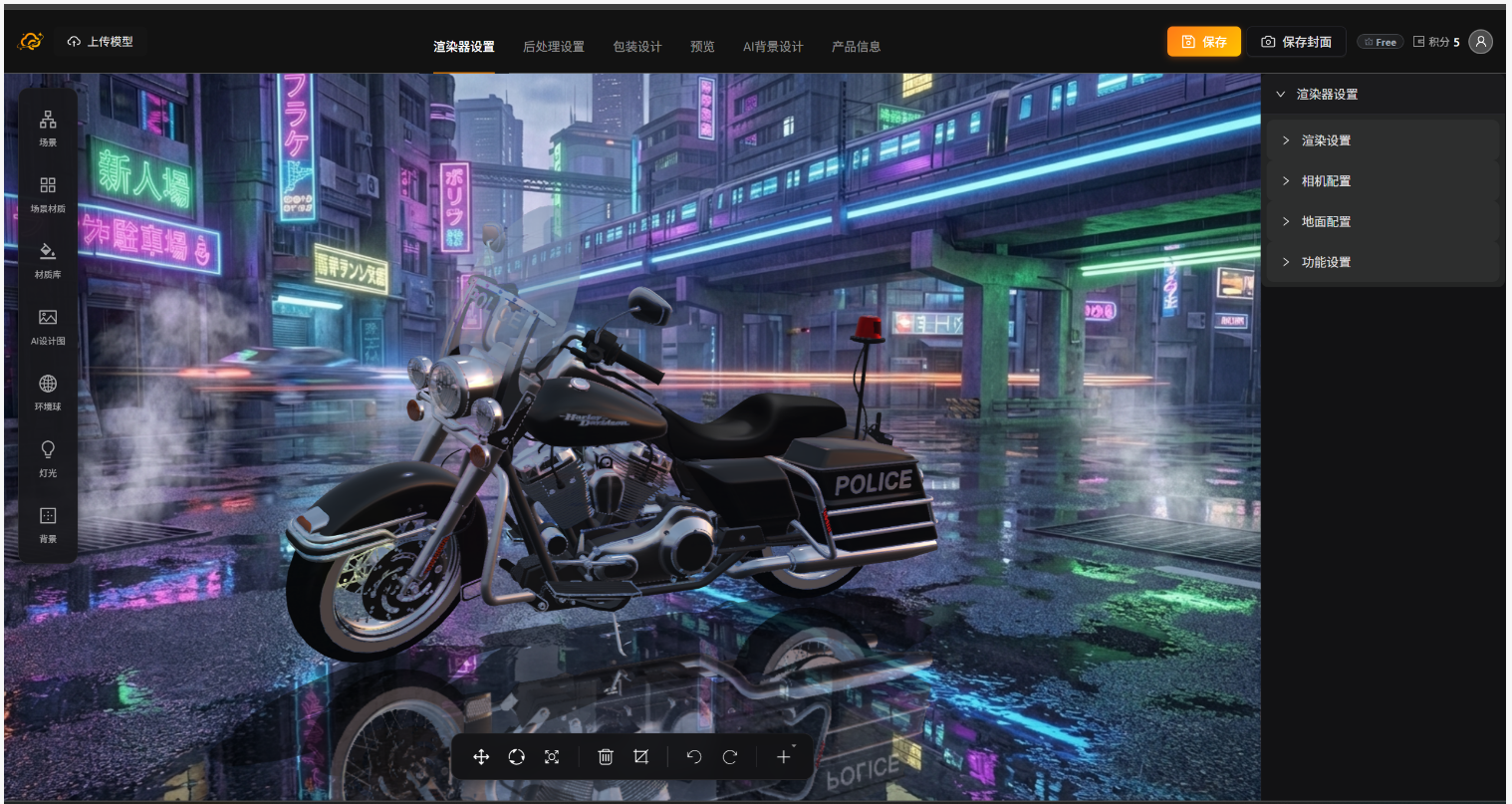
Task: Open the 灯光 lighting bulb icon
Action: click(x=48, y=457)
